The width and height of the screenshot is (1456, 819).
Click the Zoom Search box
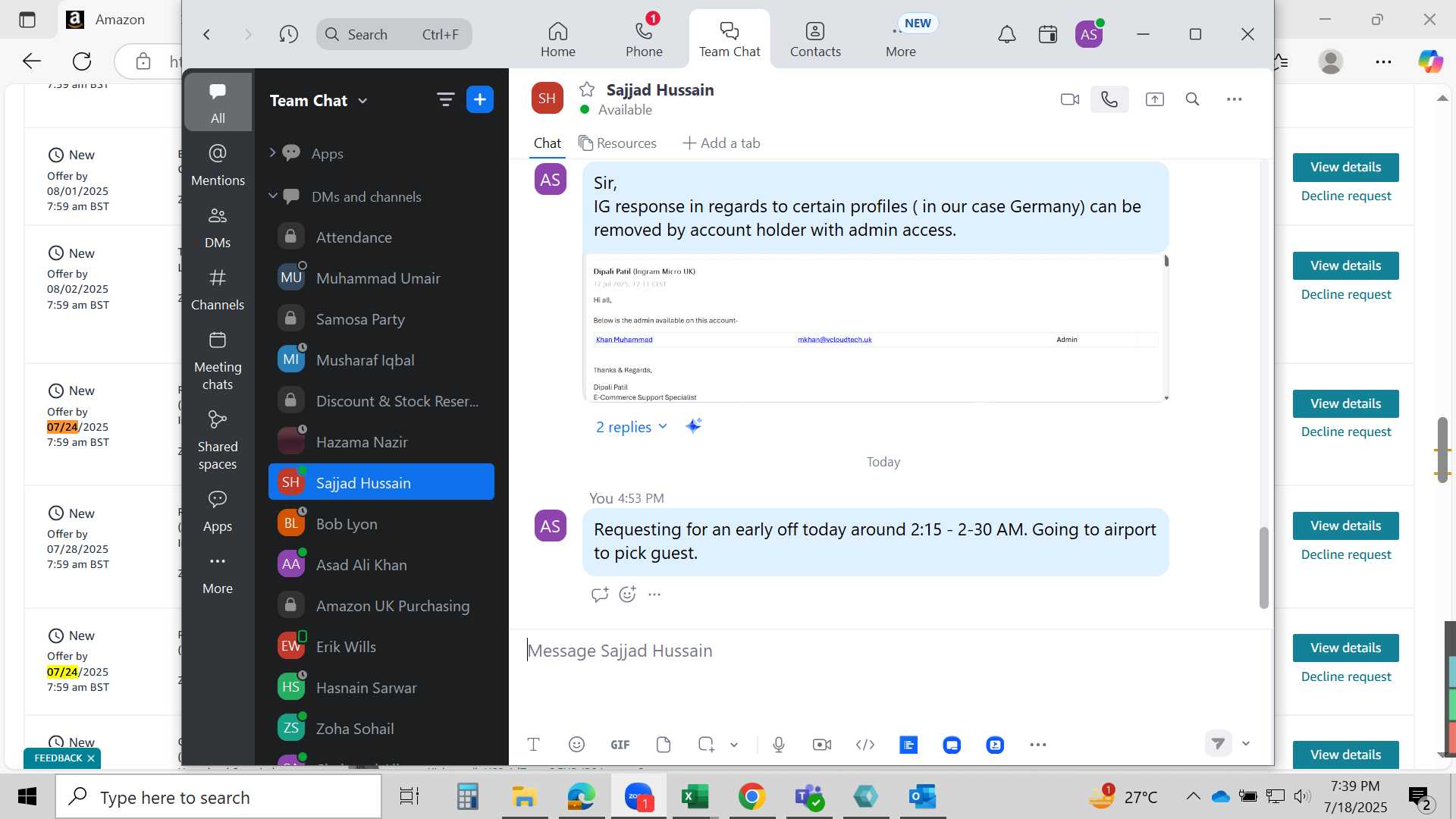[x=394, y=34]
